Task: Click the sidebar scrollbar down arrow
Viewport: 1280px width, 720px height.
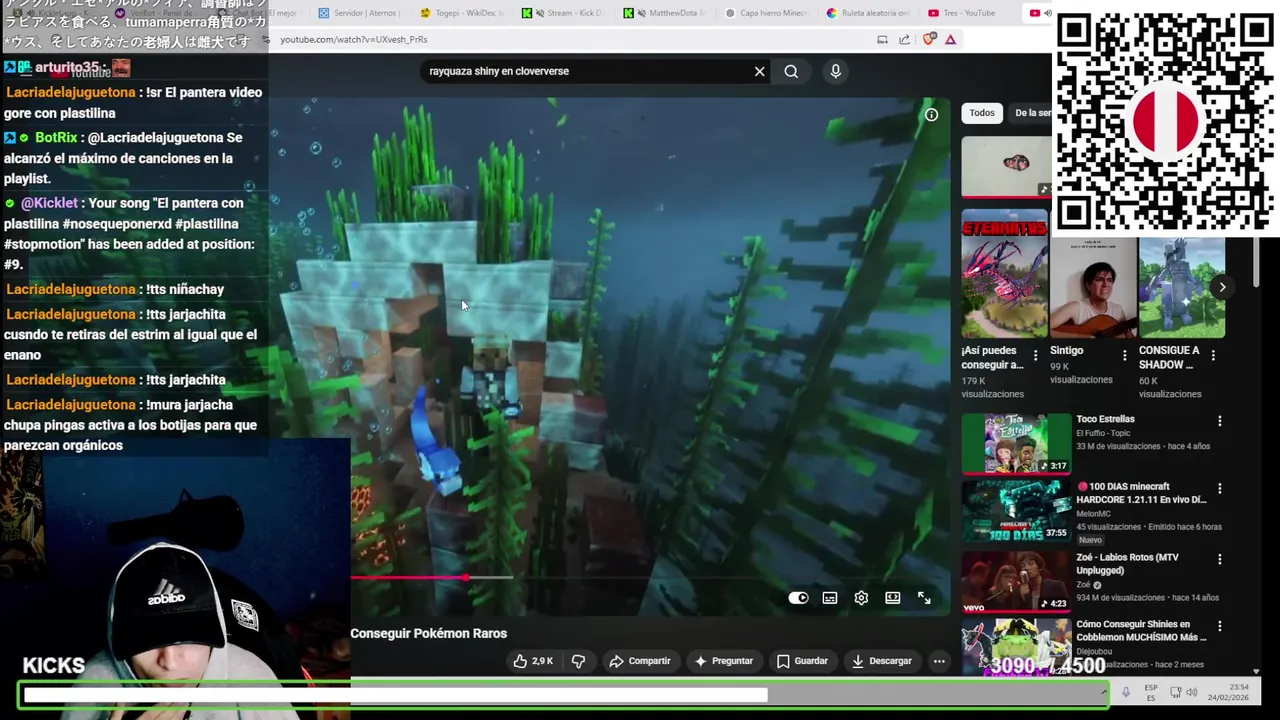Action: (1256, 671)
